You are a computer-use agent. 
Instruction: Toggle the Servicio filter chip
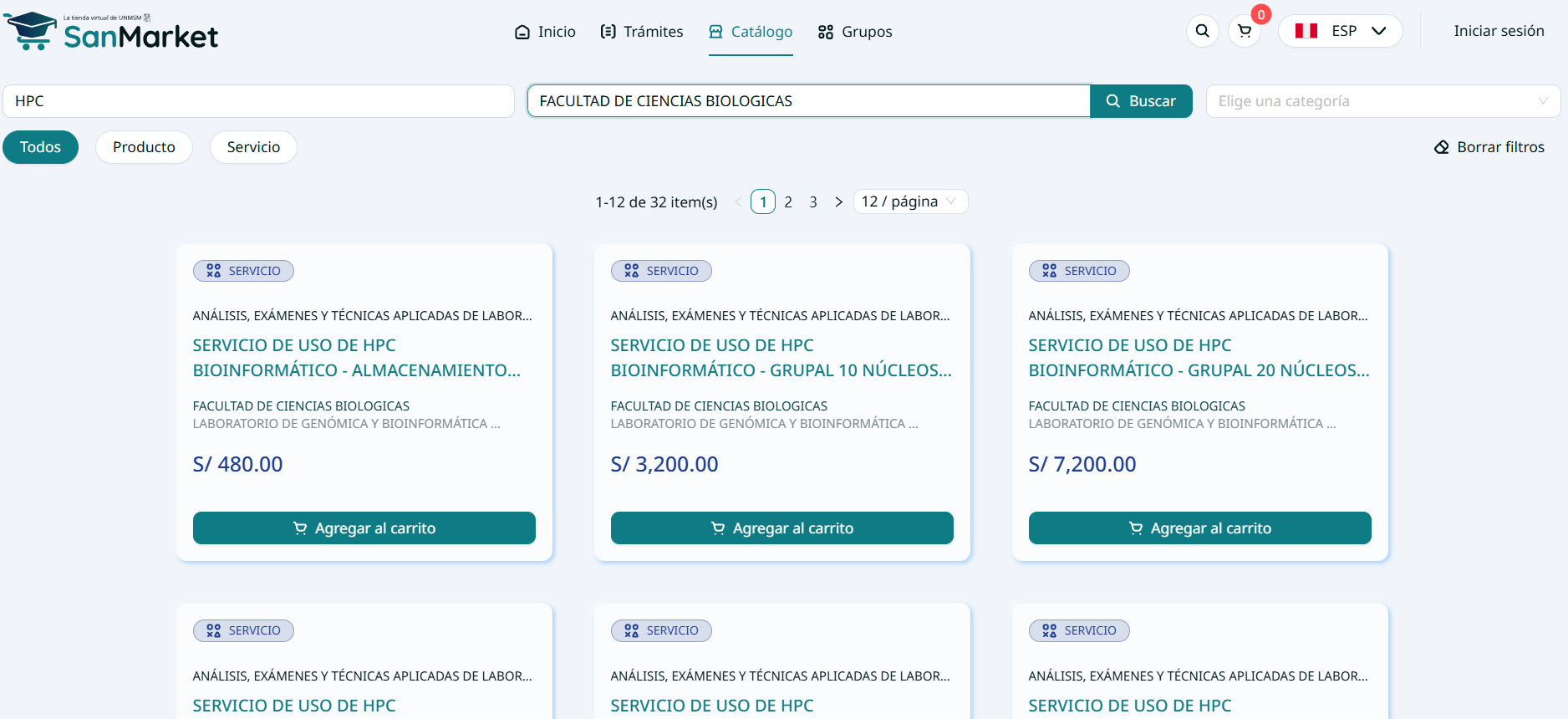coord(253,147)
